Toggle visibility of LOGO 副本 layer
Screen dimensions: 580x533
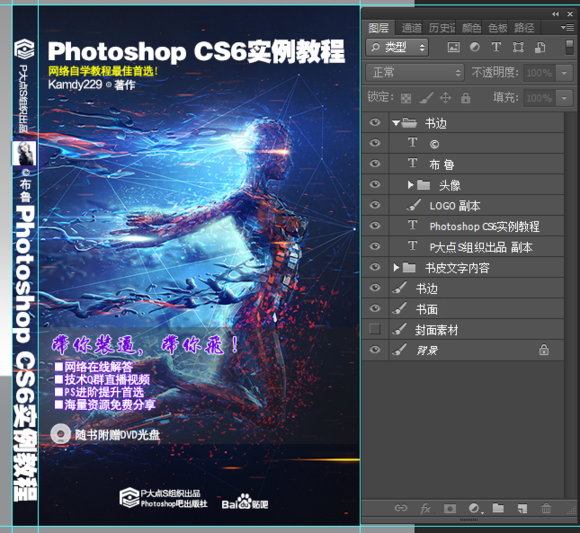[375, 205]
